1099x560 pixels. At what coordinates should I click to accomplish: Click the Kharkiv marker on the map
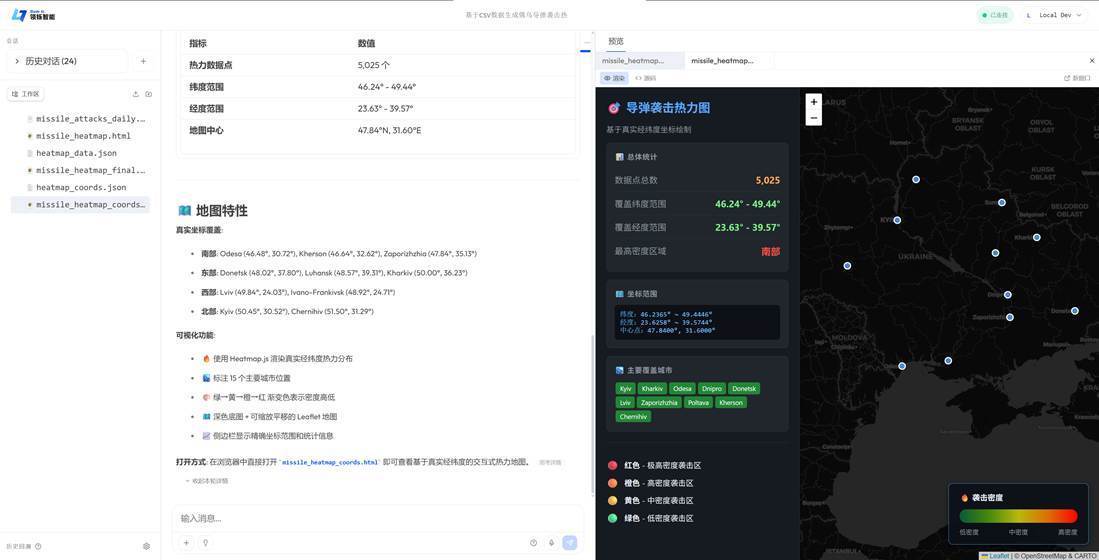click(x=1037, y=238)
